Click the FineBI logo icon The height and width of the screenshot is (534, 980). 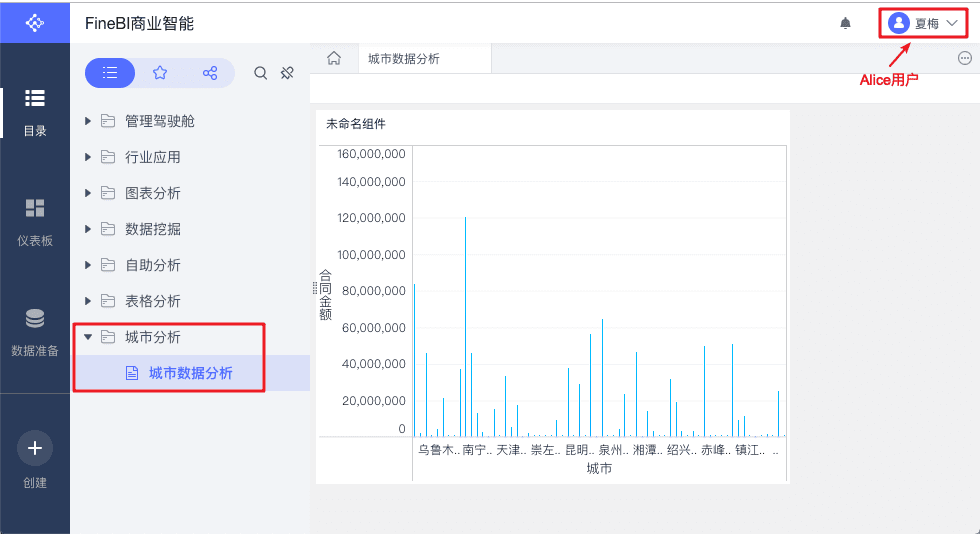point(34,23)
